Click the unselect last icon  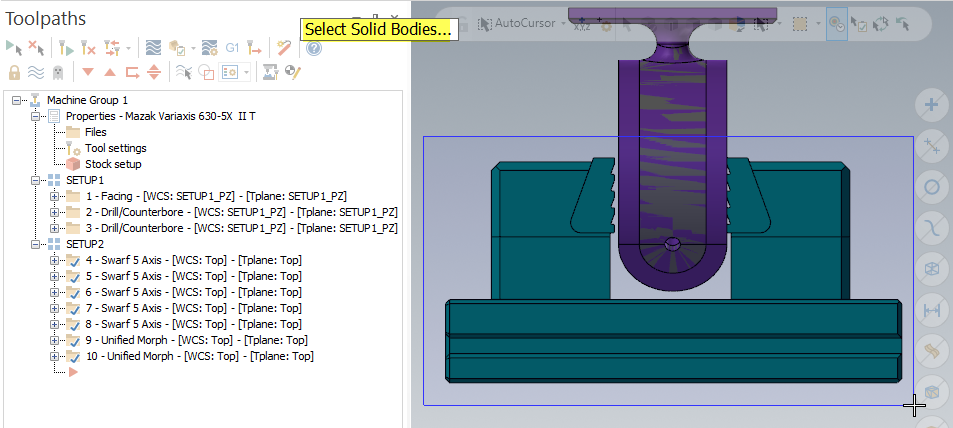903,24
